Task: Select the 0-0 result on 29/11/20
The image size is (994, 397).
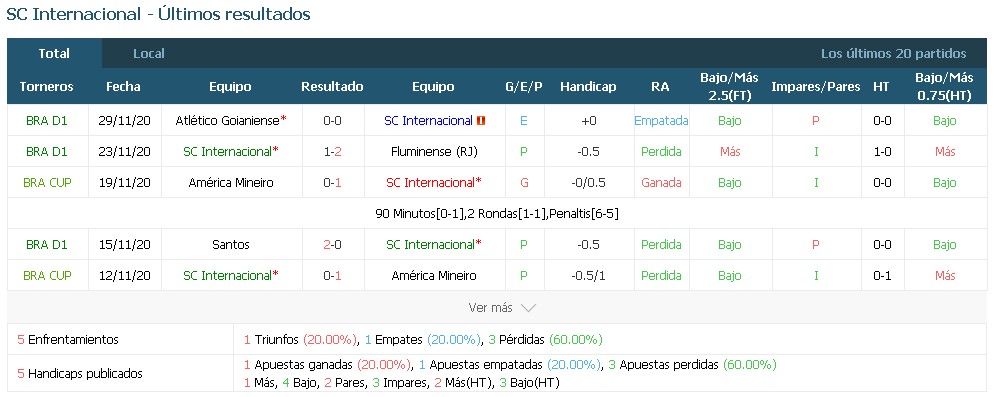Action: coord(333,120)
